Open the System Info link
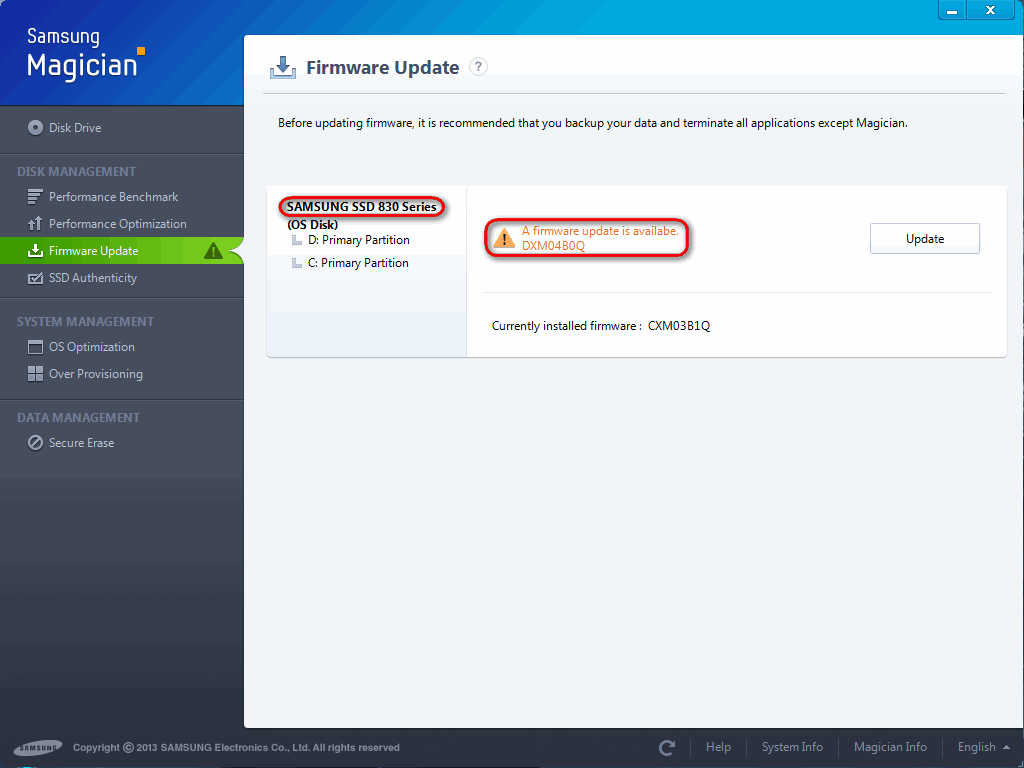The height and width of the screenshot is (768, 1024). pyautogui.click(x=792, y=747)
